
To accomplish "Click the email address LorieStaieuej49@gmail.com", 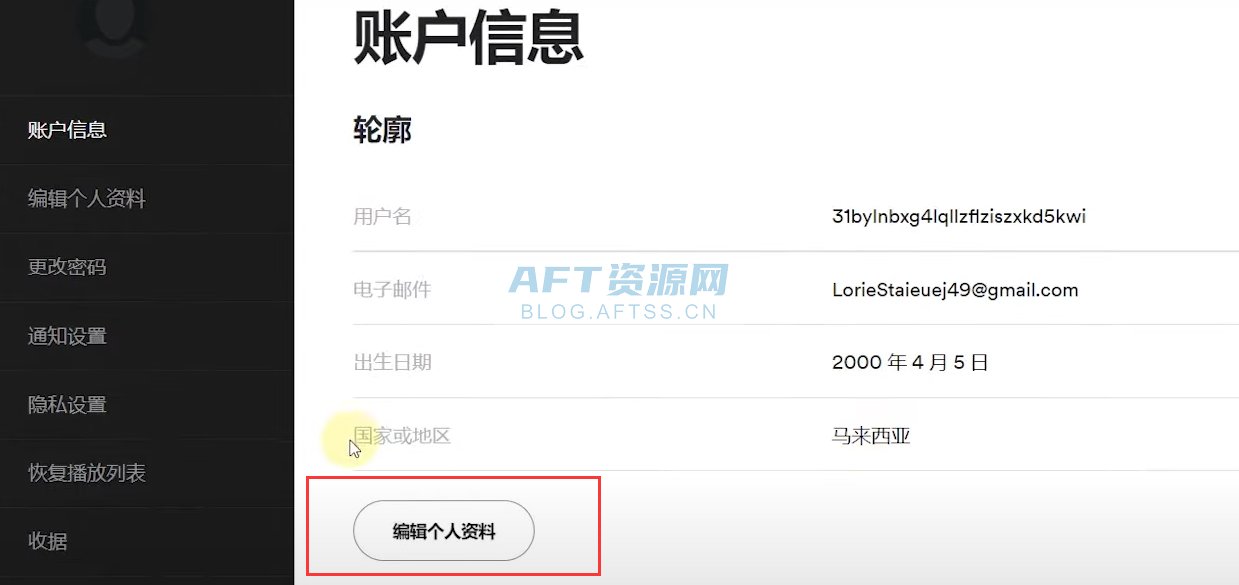I will 955,290.
